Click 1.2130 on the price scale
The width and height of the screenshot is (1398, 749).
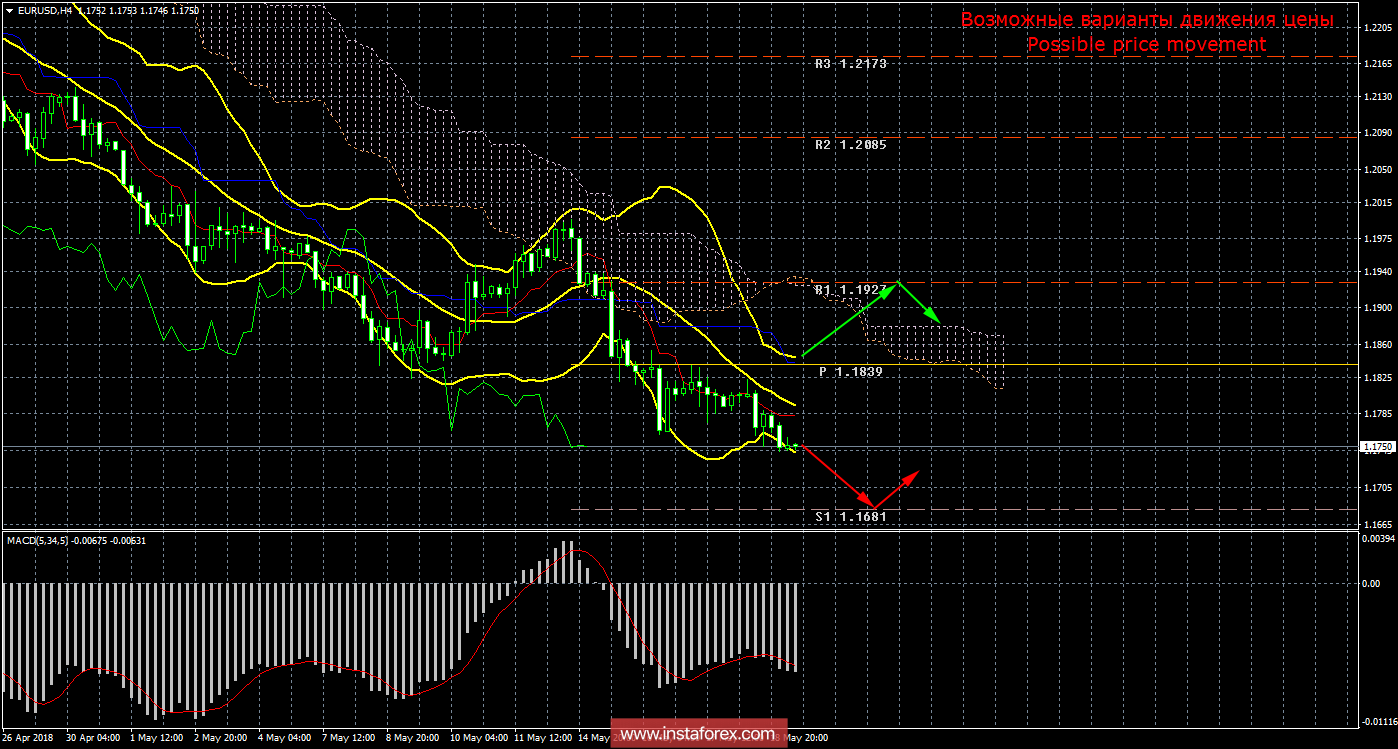coord(1378,97)
